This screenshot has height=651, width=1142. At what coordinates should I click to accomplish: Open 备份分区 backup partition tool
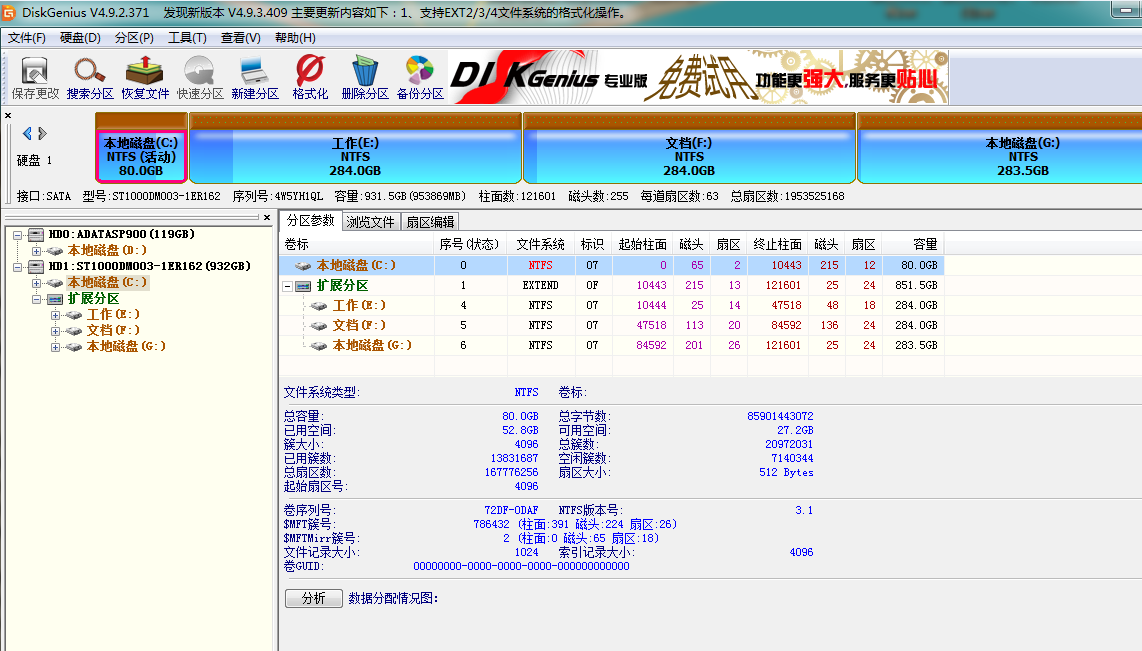tap(419, 78)
